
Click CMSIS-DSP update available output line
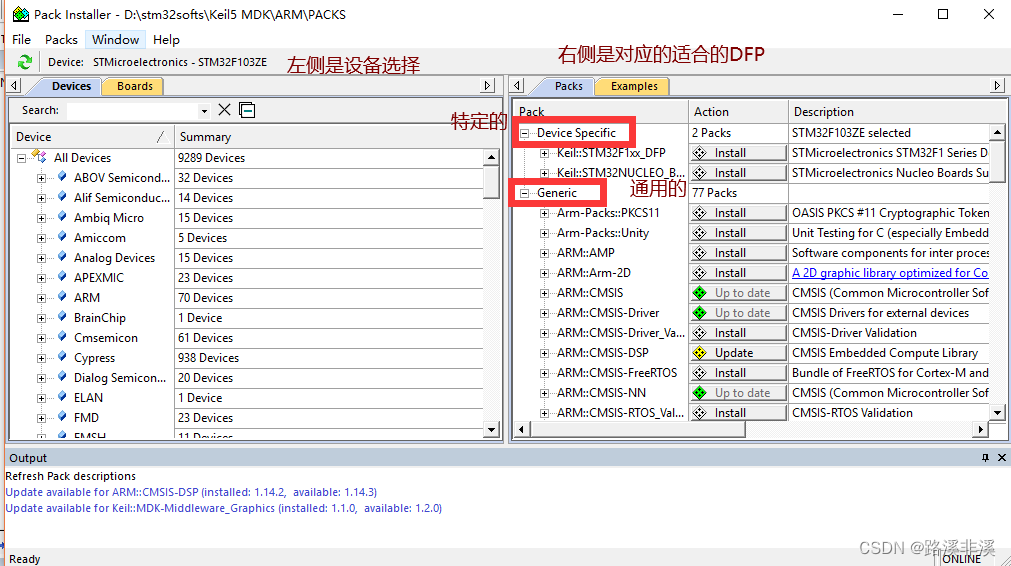tap(191, 493)
